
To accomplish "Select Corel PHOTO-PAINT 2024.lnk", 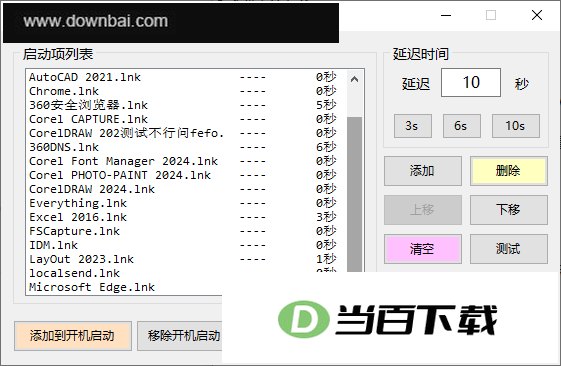I will (186, 175).
